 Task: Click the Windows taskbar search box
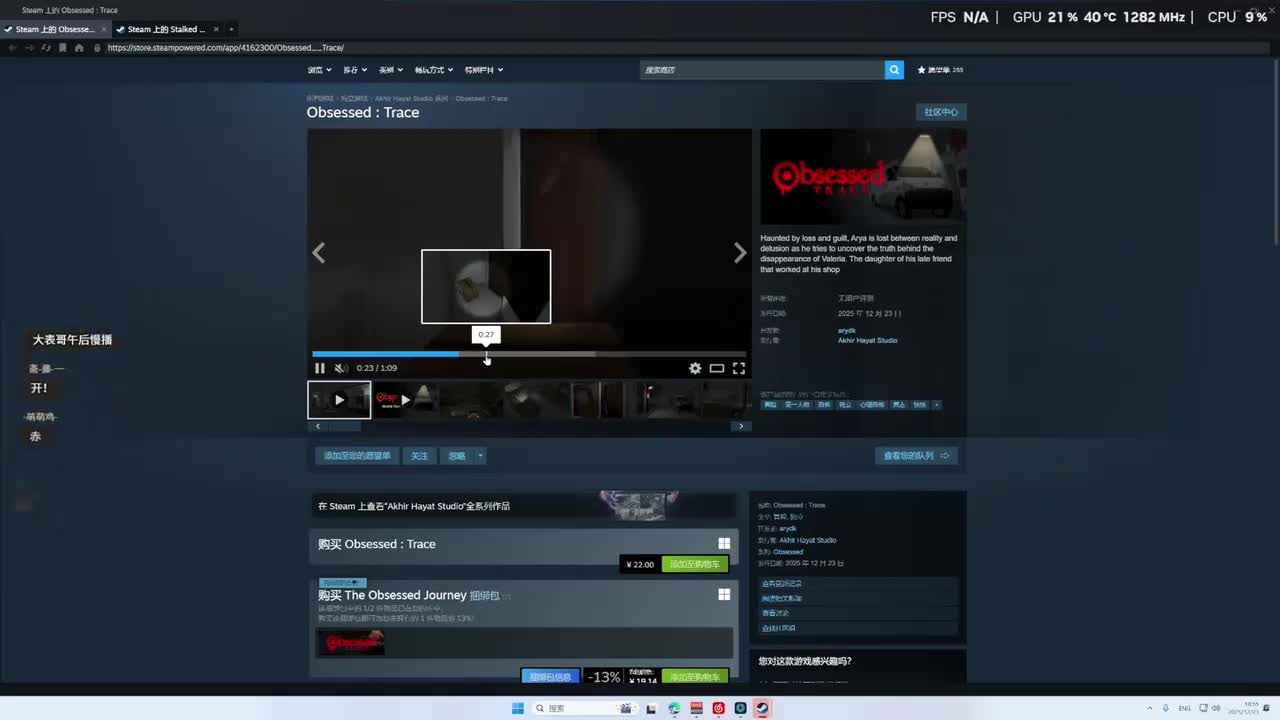pos(586,708)
